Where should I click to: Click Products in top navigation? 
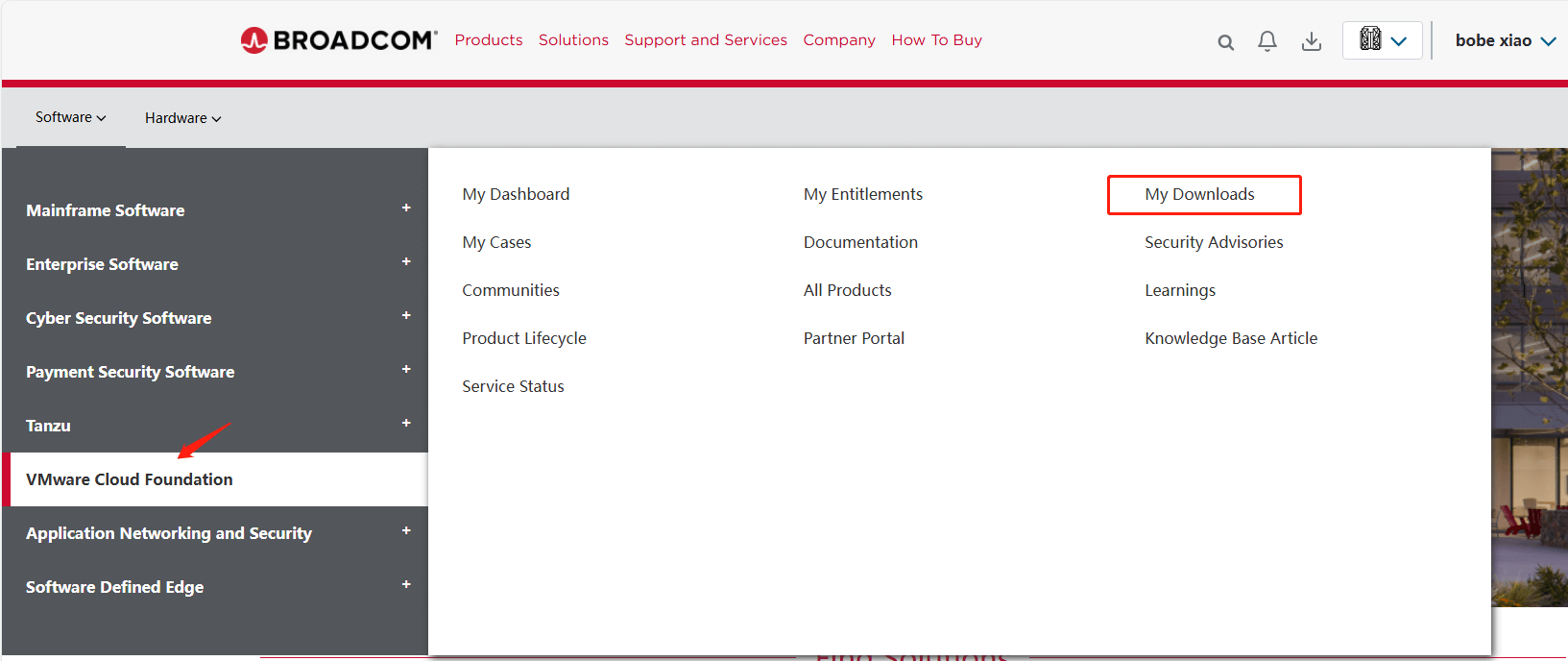(x=489, y=40)
